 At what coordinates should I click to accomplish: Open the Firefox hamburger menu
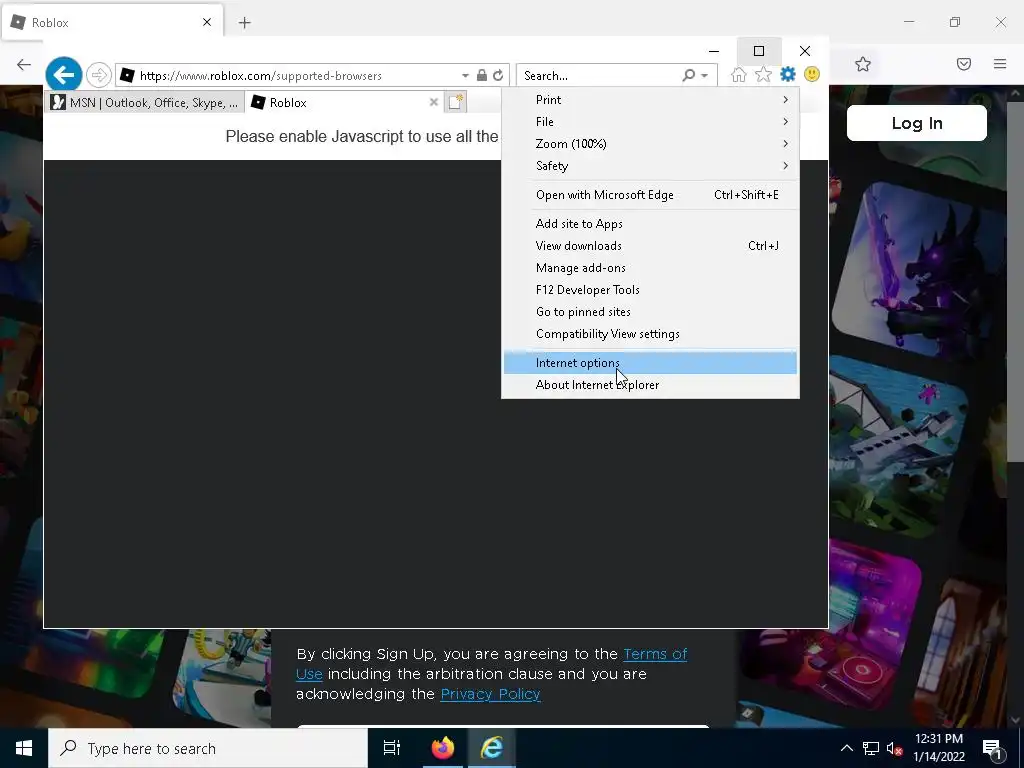(1000, 64)
